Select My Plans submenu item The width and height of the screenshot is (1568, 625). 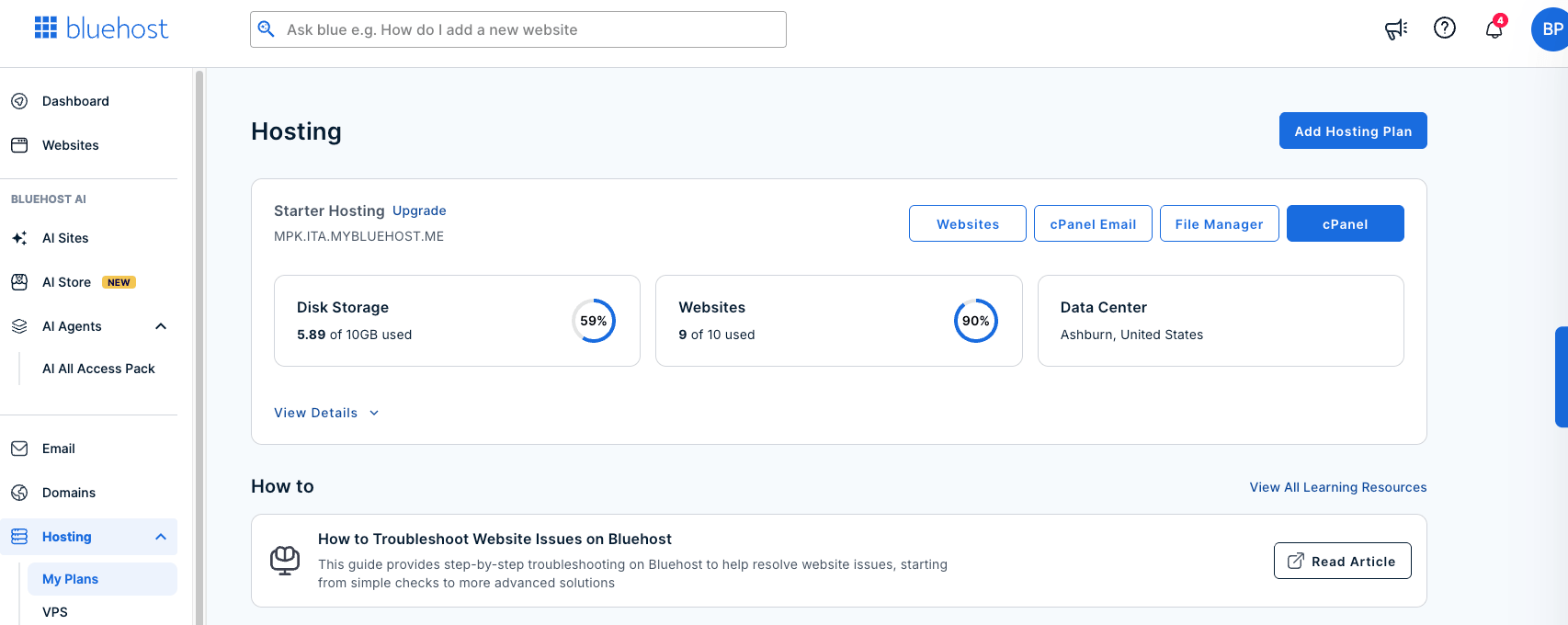pyautogui.click(x=102, y=579)
